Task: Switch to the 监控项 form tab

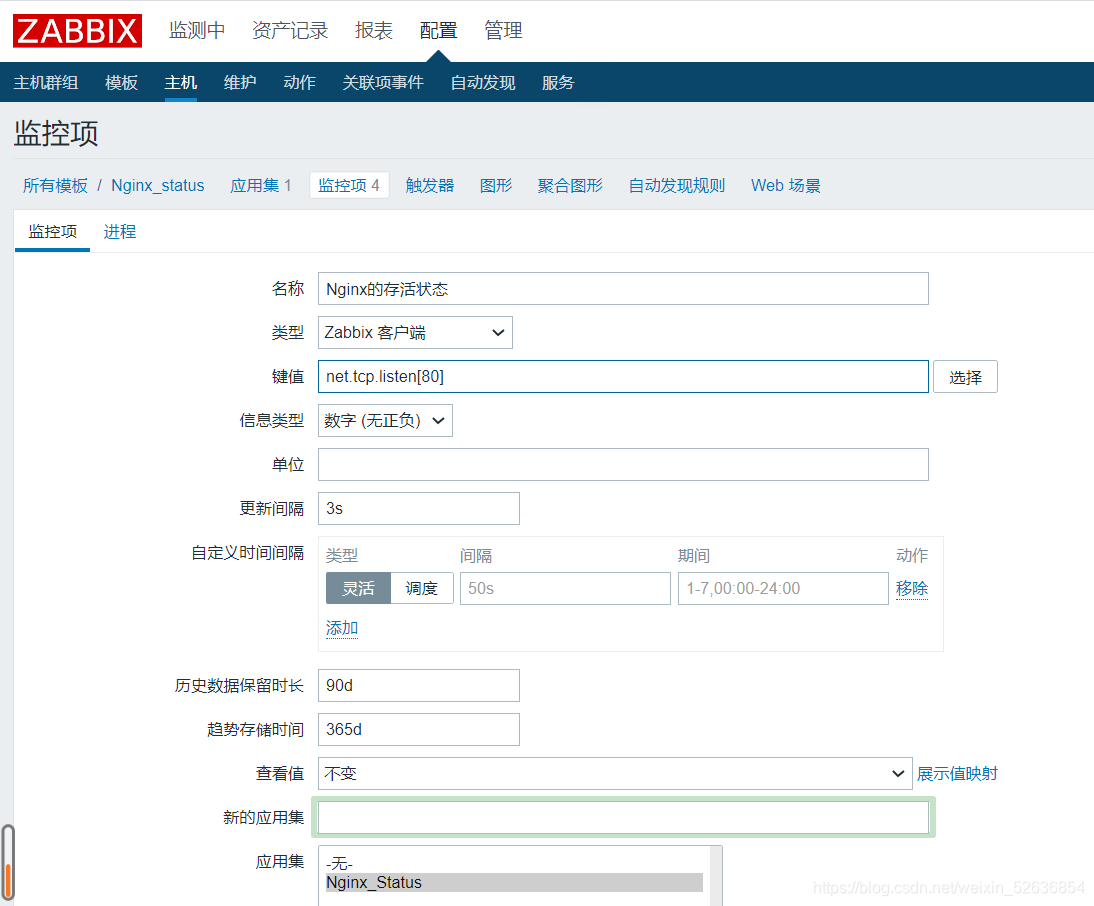Action: pyautogui.click(x=52, y=232)
